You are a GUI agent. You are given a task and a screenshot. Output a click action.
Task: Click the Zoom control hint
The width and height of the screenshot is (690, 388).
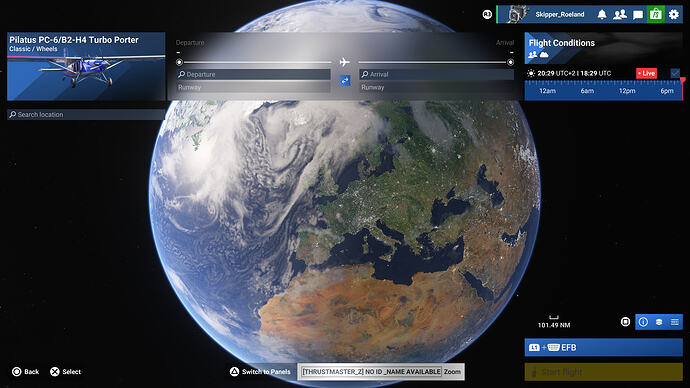click(452, 372)
